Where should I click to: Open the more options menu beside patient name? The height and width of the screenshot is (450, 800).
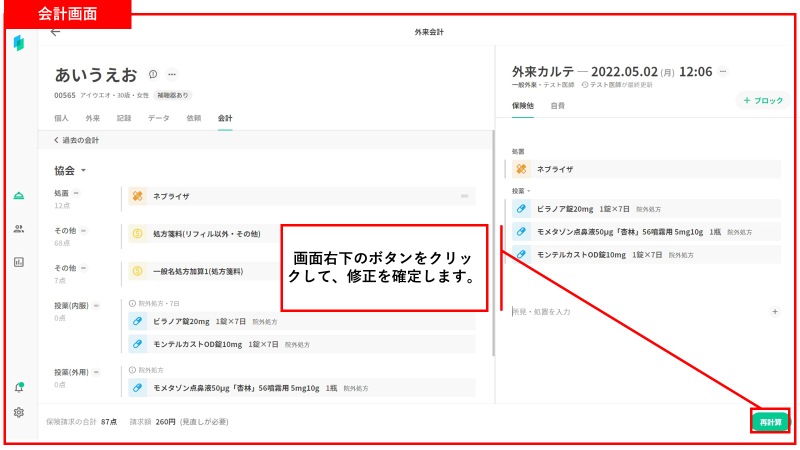click(x=172, y=74)
